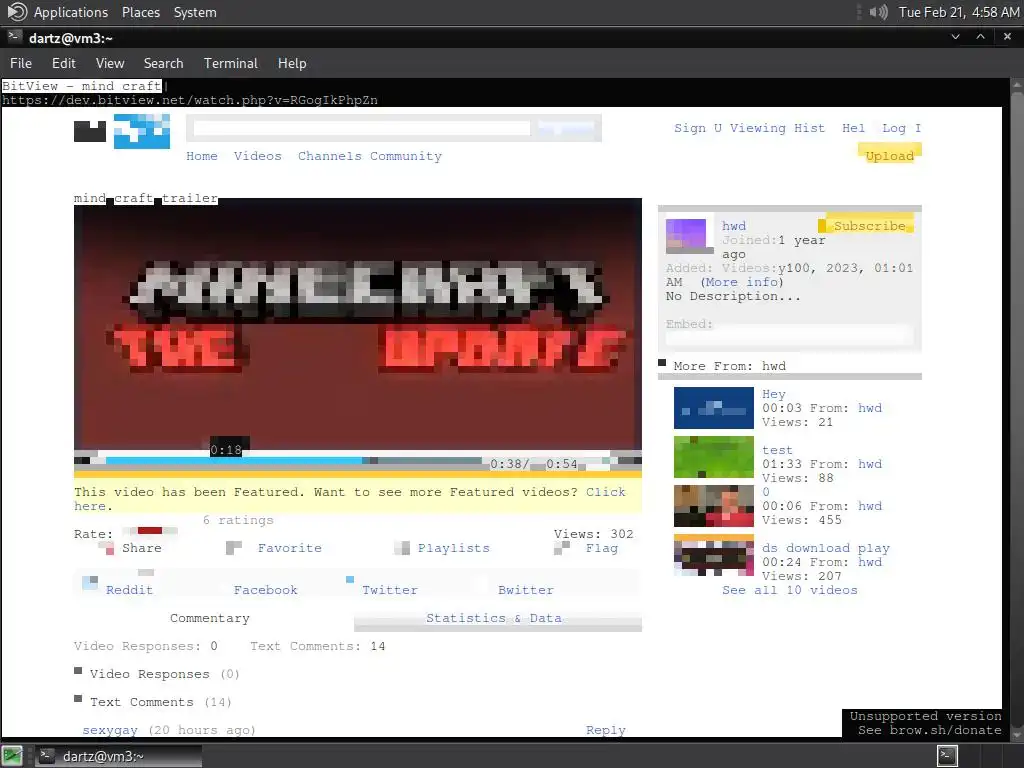Screen dimensions: 1024x768
Task: Click the BitView search input field
Action: click(362, 128)
